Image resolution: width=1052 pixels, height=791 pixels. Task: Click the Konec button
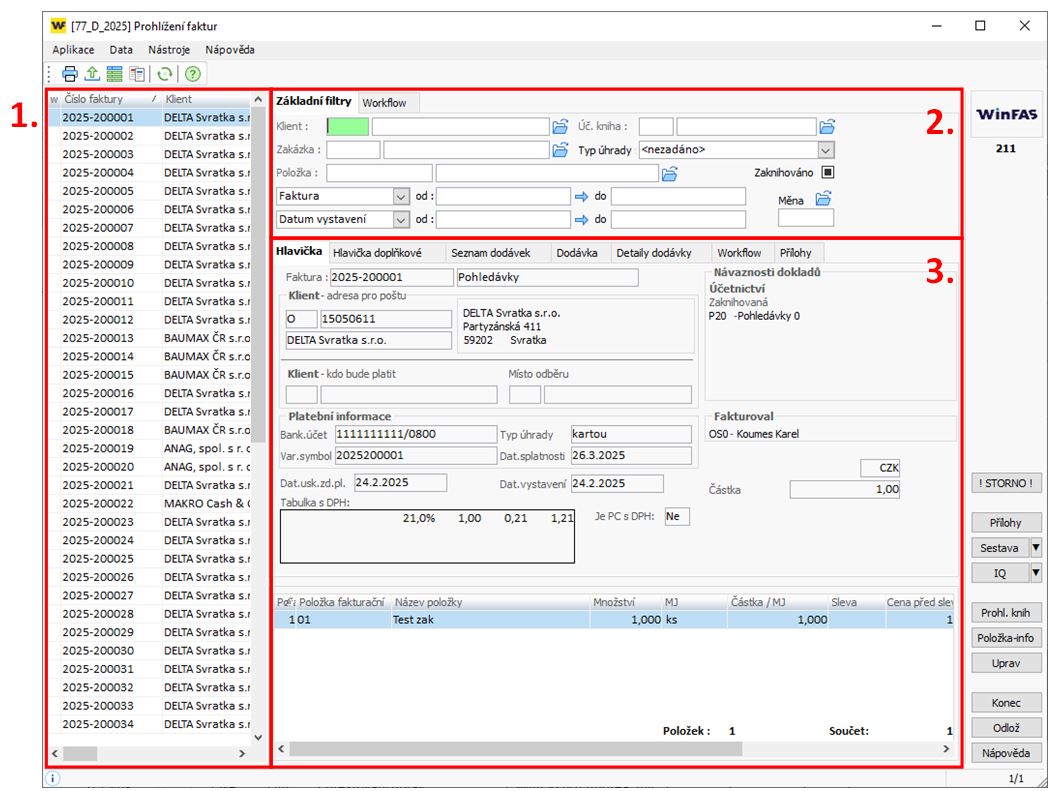pos(1006,702)
